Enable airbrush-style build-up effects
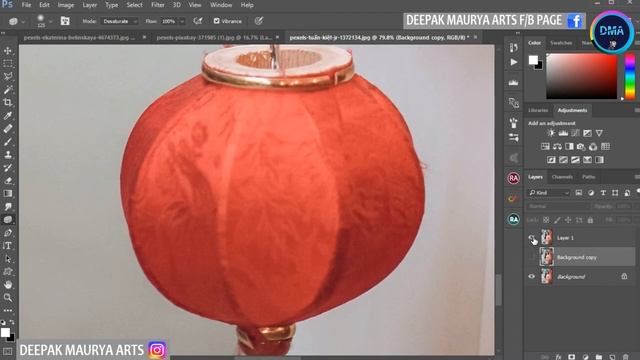This screenshot has width=640, height=360. point(198,21)
